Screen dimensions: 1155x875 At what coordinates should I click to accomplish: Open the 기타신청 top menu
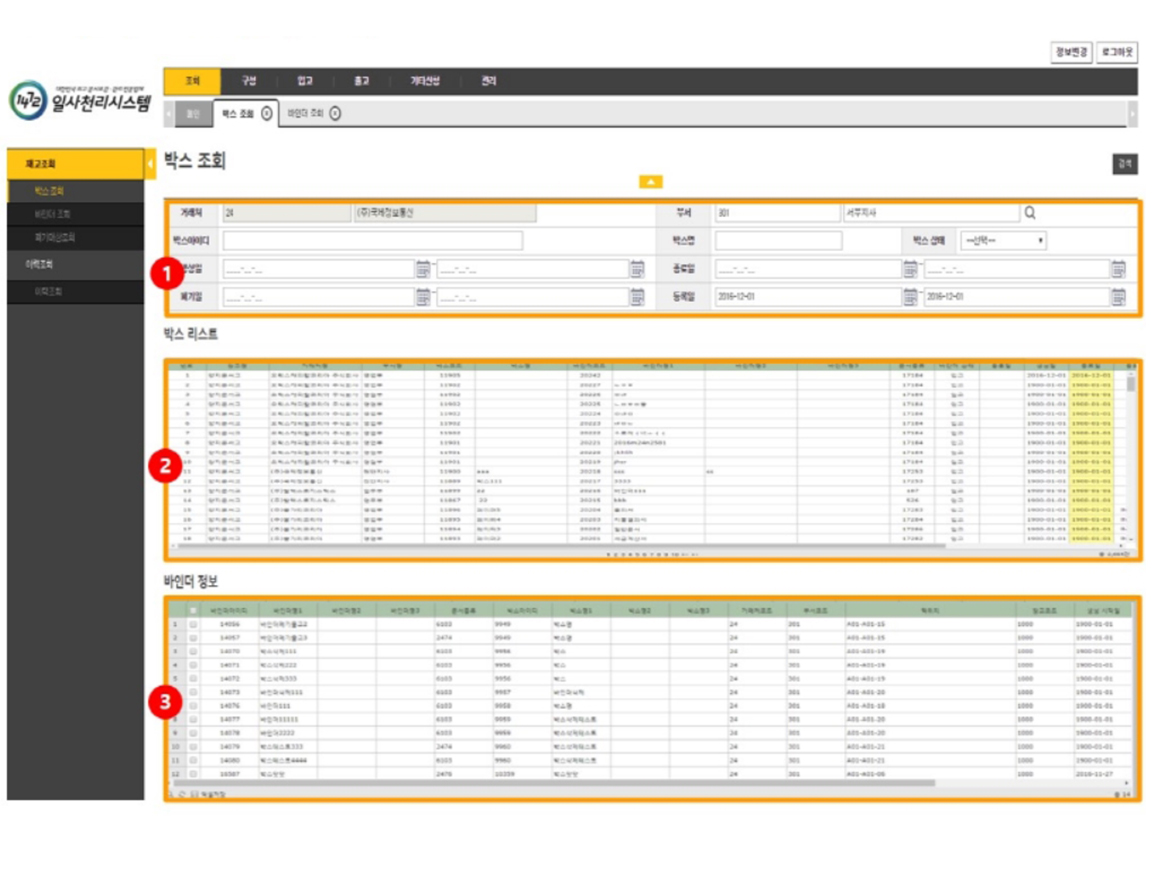tap(425, 81)
